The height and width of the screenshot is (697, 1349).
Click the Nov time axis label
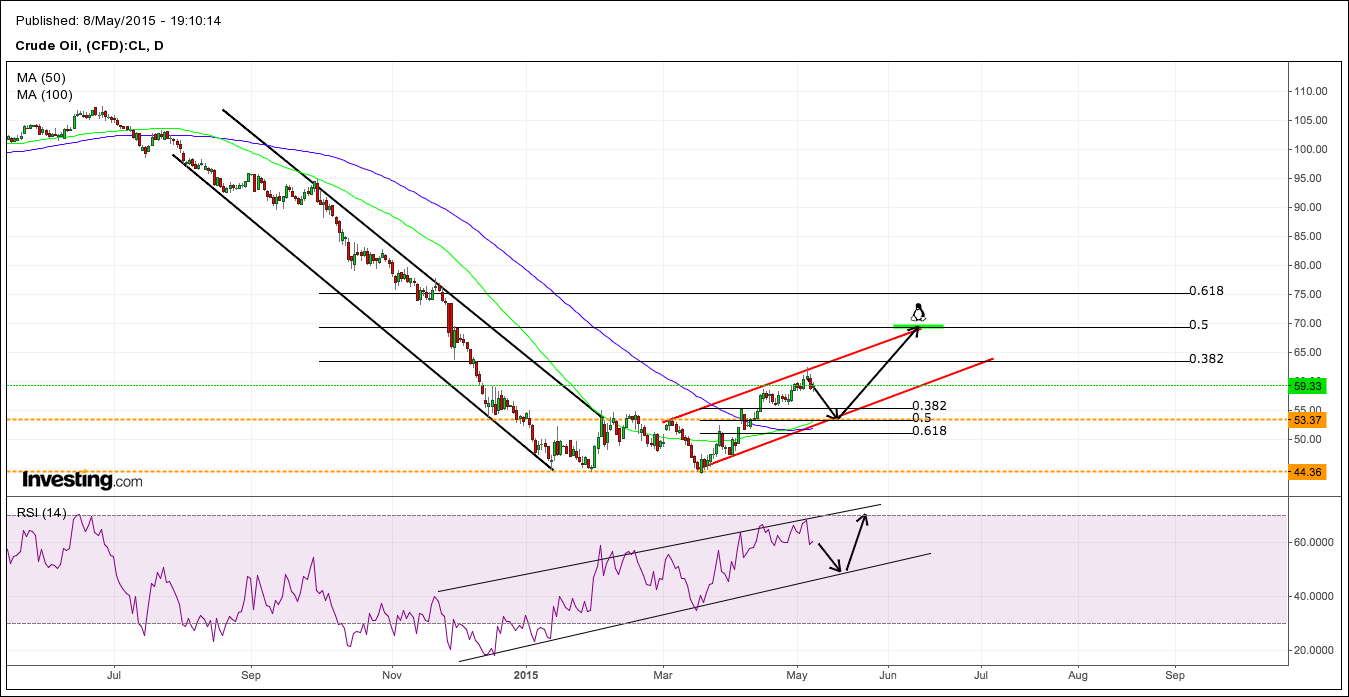click(392, 676)
